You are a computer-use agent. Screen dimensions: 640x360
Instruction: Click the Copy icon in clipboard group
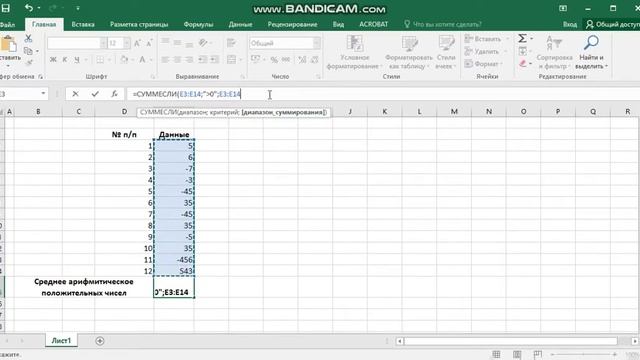tap(28, 51)
